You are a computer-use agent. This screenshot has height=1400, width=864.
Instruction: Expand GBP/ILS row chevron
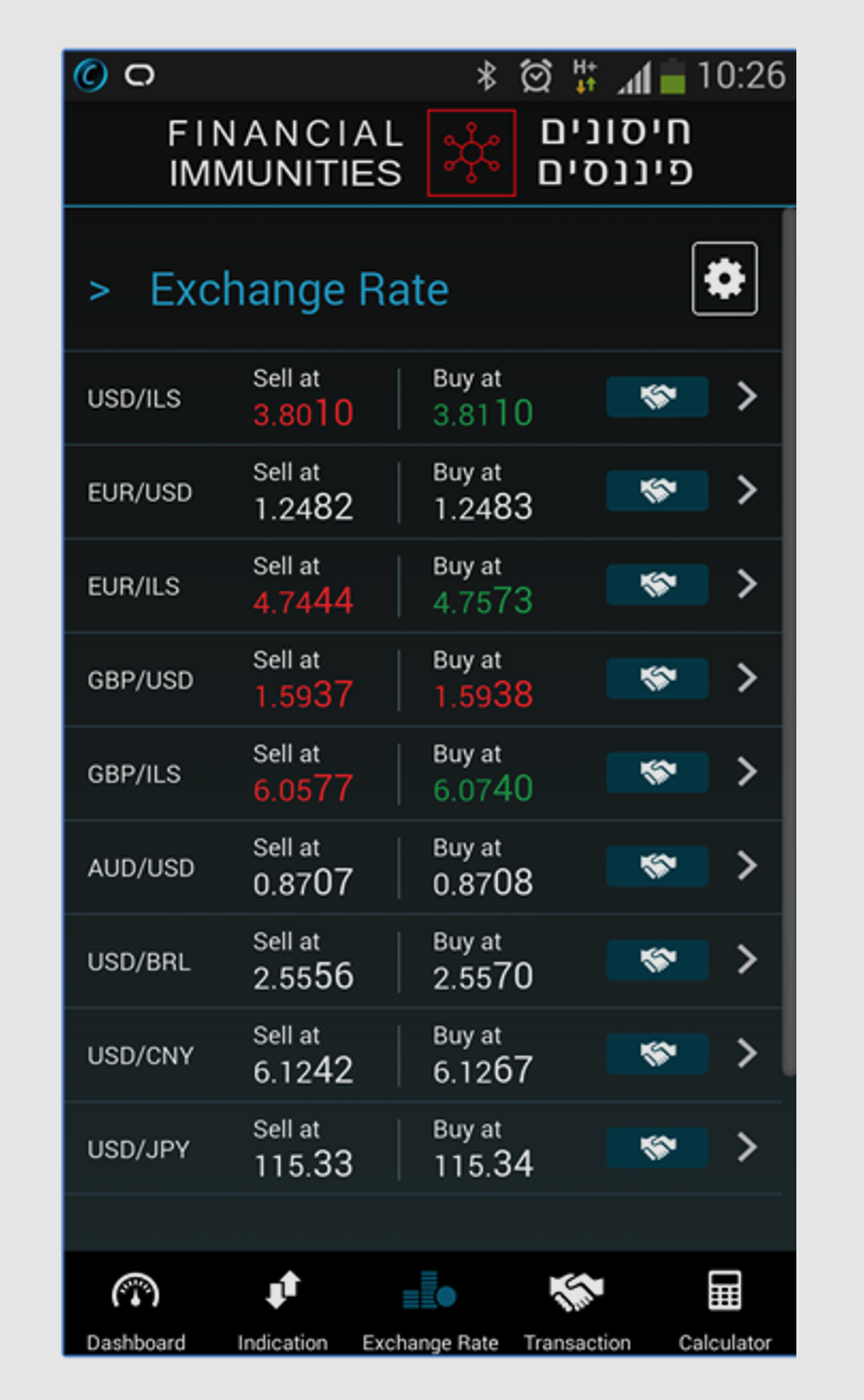tap(746, 771)
